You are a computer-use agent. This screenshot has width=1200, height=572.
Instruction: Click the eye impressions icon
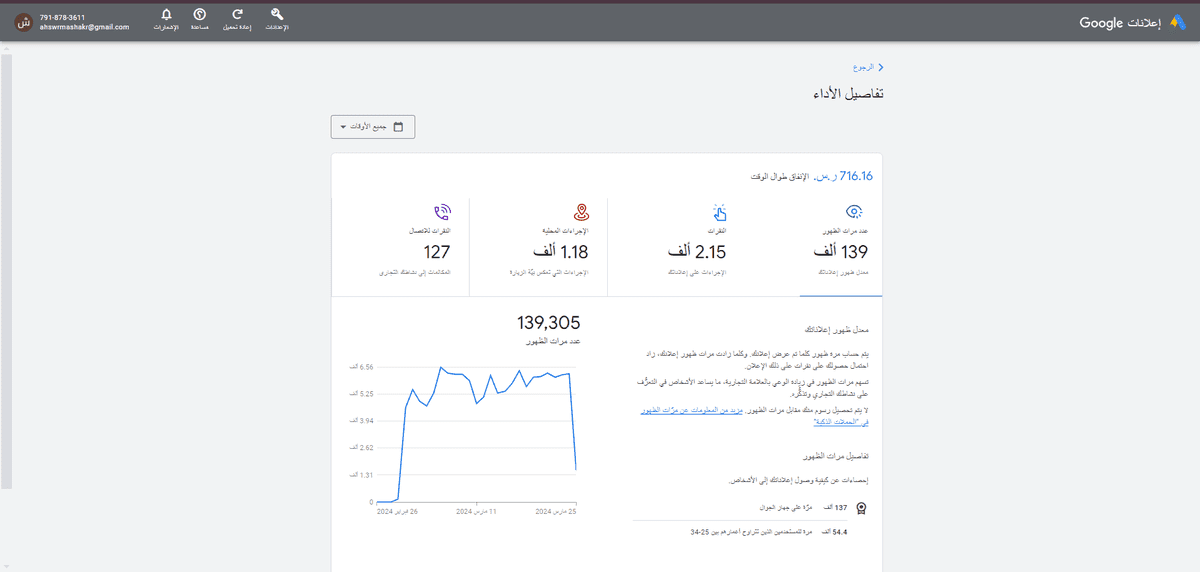854,211
